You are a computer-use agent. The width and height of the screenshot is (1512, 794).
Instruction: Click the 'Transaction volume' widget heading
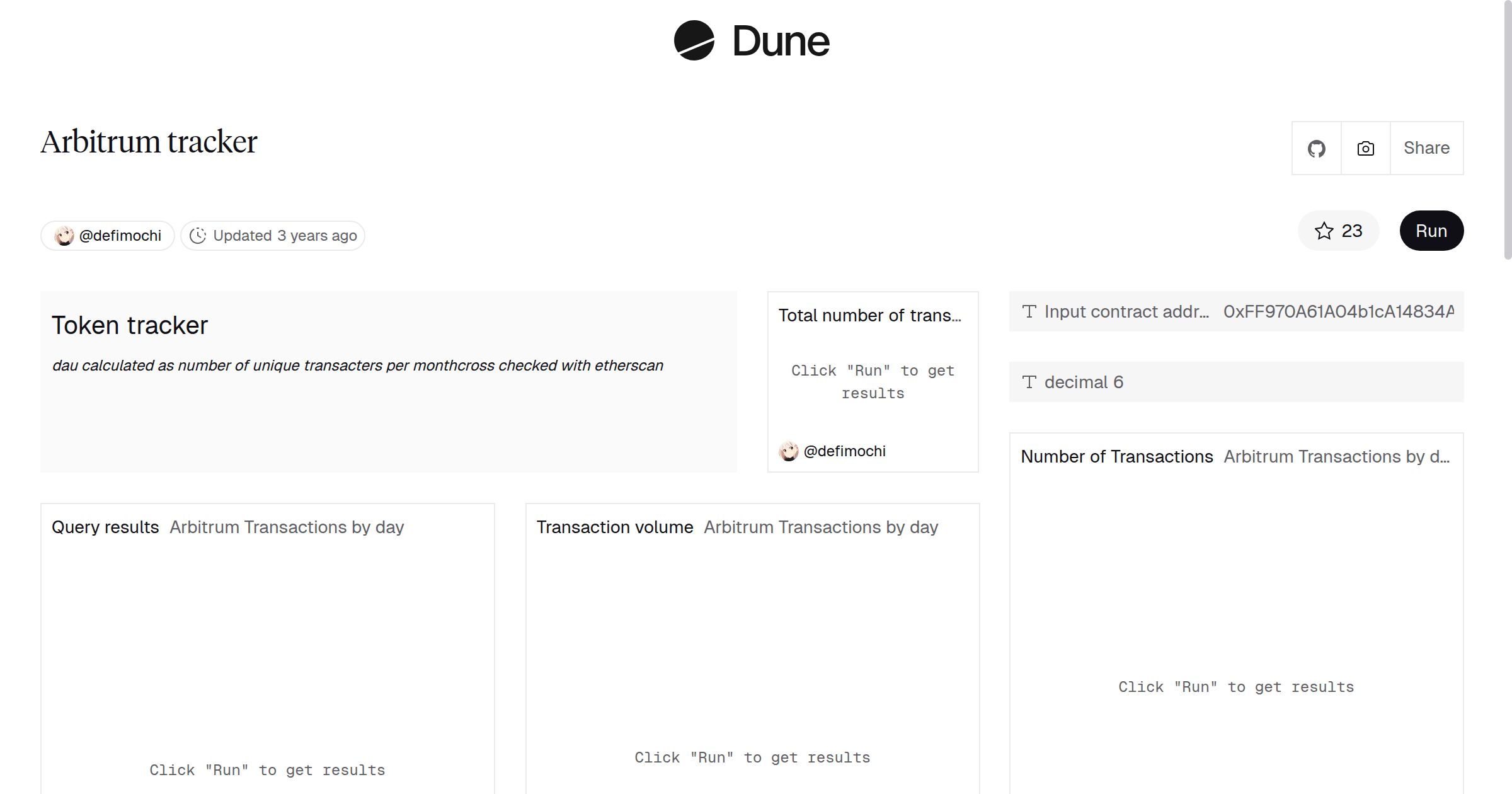614,527
